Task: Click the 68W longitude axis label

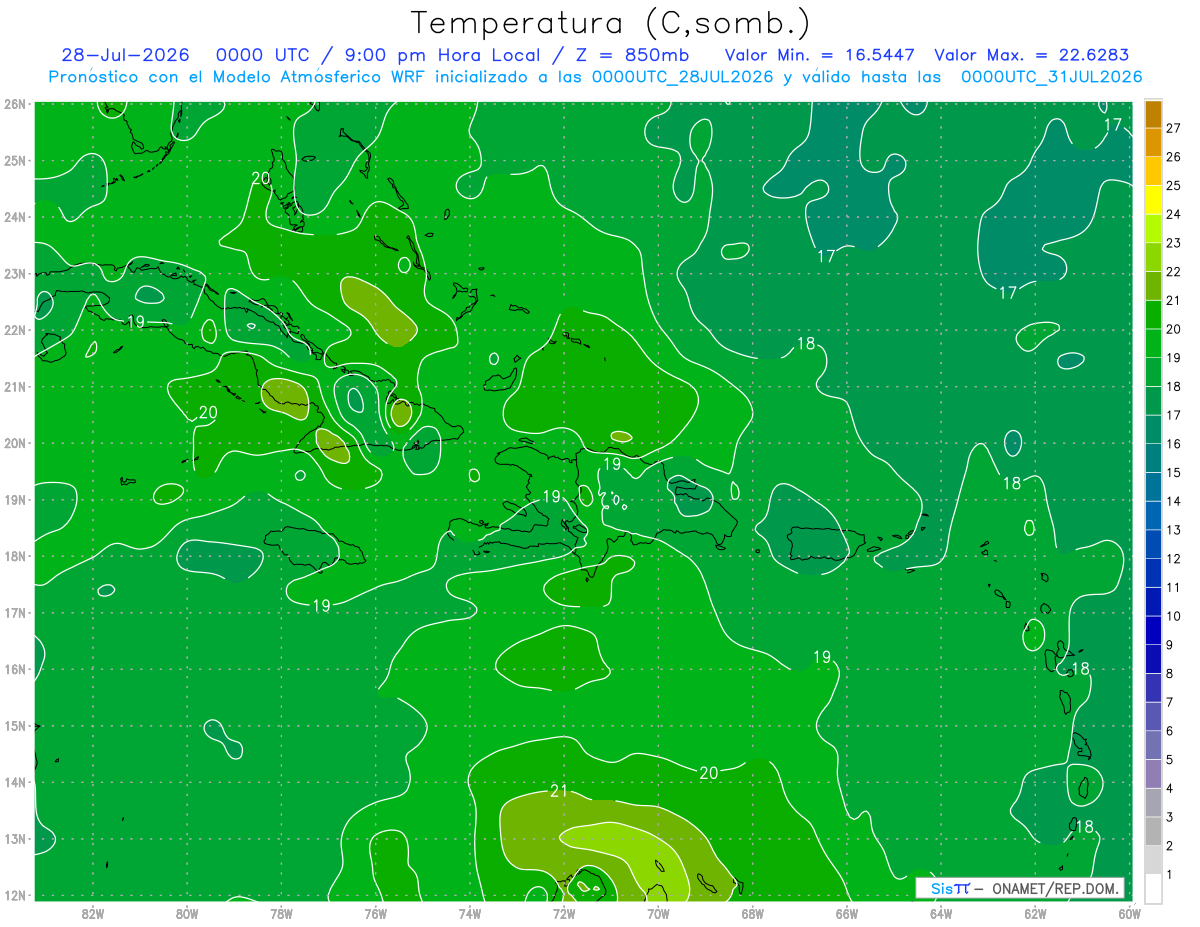Action: (x=752, y=913)
